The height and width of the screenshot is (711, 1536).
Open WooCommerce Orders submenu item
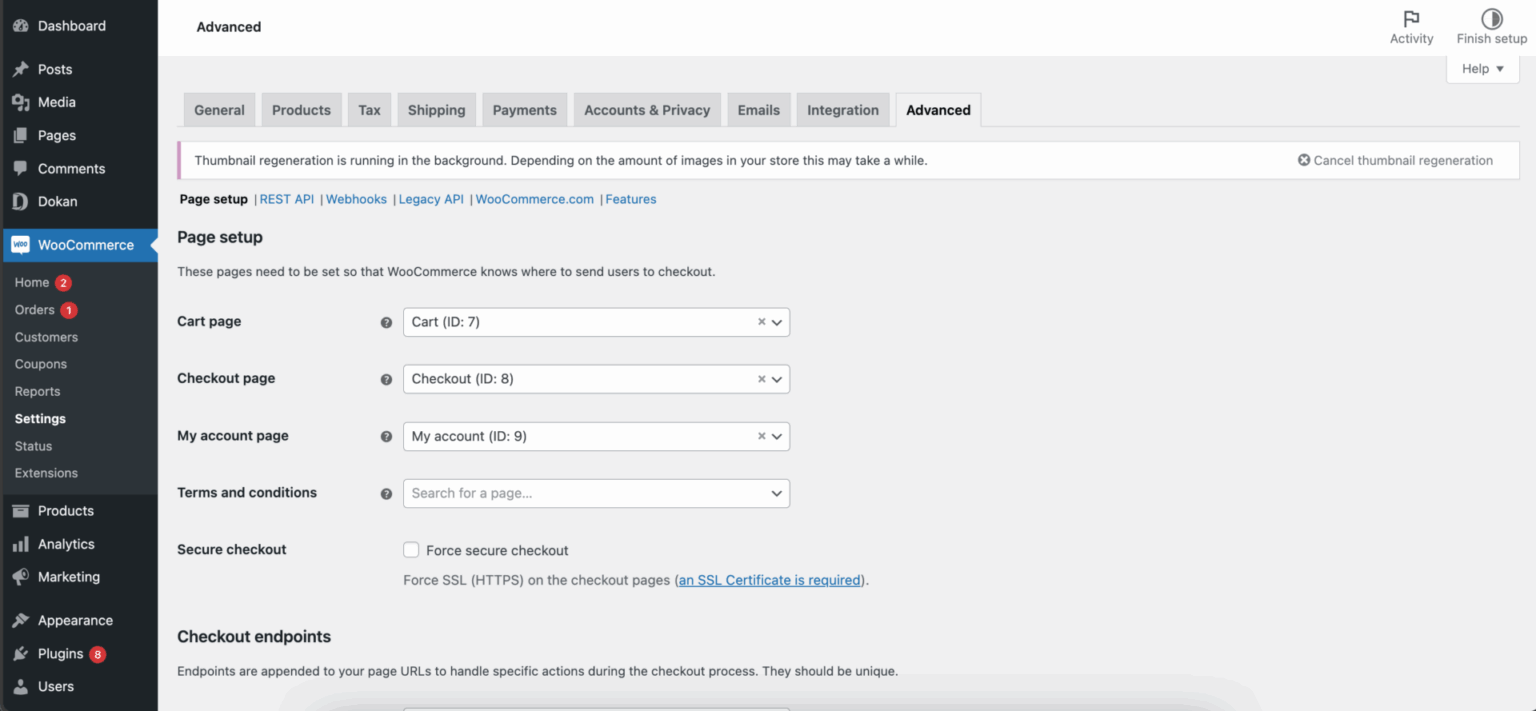click(35, 310)
